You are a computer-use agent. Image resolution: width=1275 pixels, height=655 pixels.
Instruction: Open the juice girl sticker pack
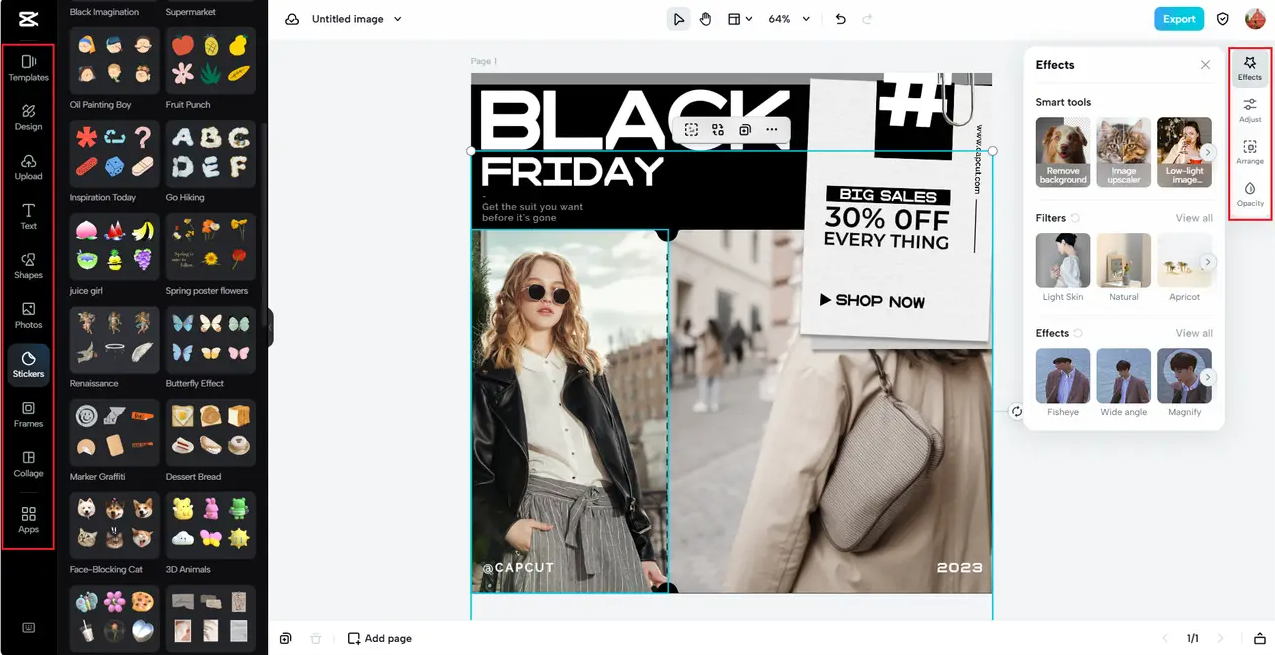[x=115, y=247]
